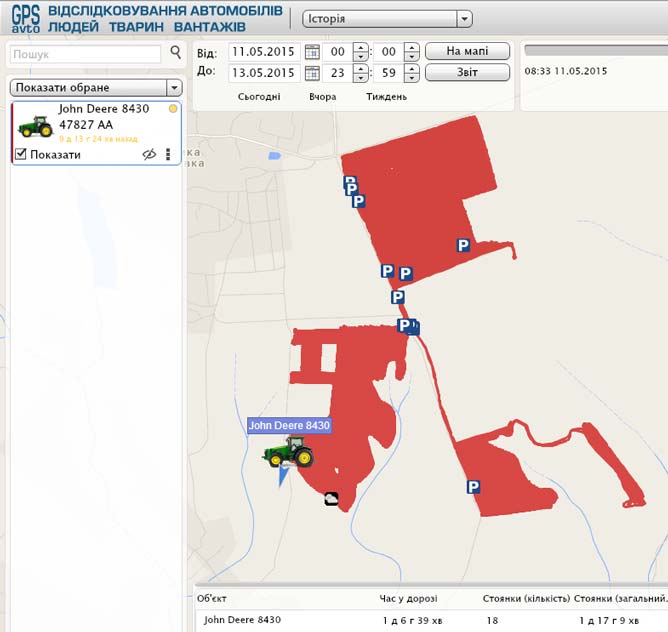Open the Історія dropdown
Image resolution: width=668 pixels, height=632 pixels.
point(387,19)
